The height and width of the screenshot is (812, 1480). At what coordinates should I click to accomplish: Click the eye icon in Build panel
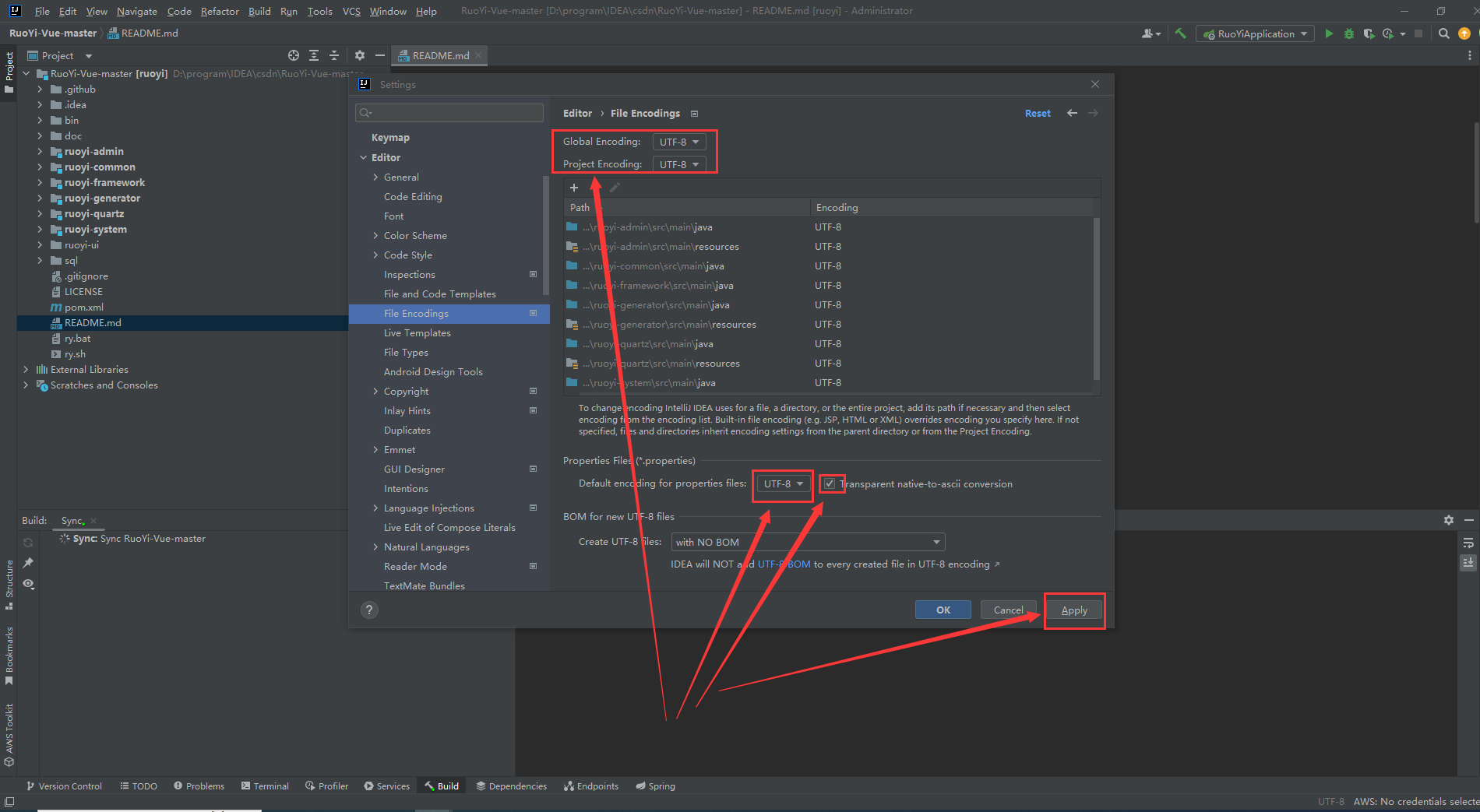pyautogui.click(x=29, y=584)
